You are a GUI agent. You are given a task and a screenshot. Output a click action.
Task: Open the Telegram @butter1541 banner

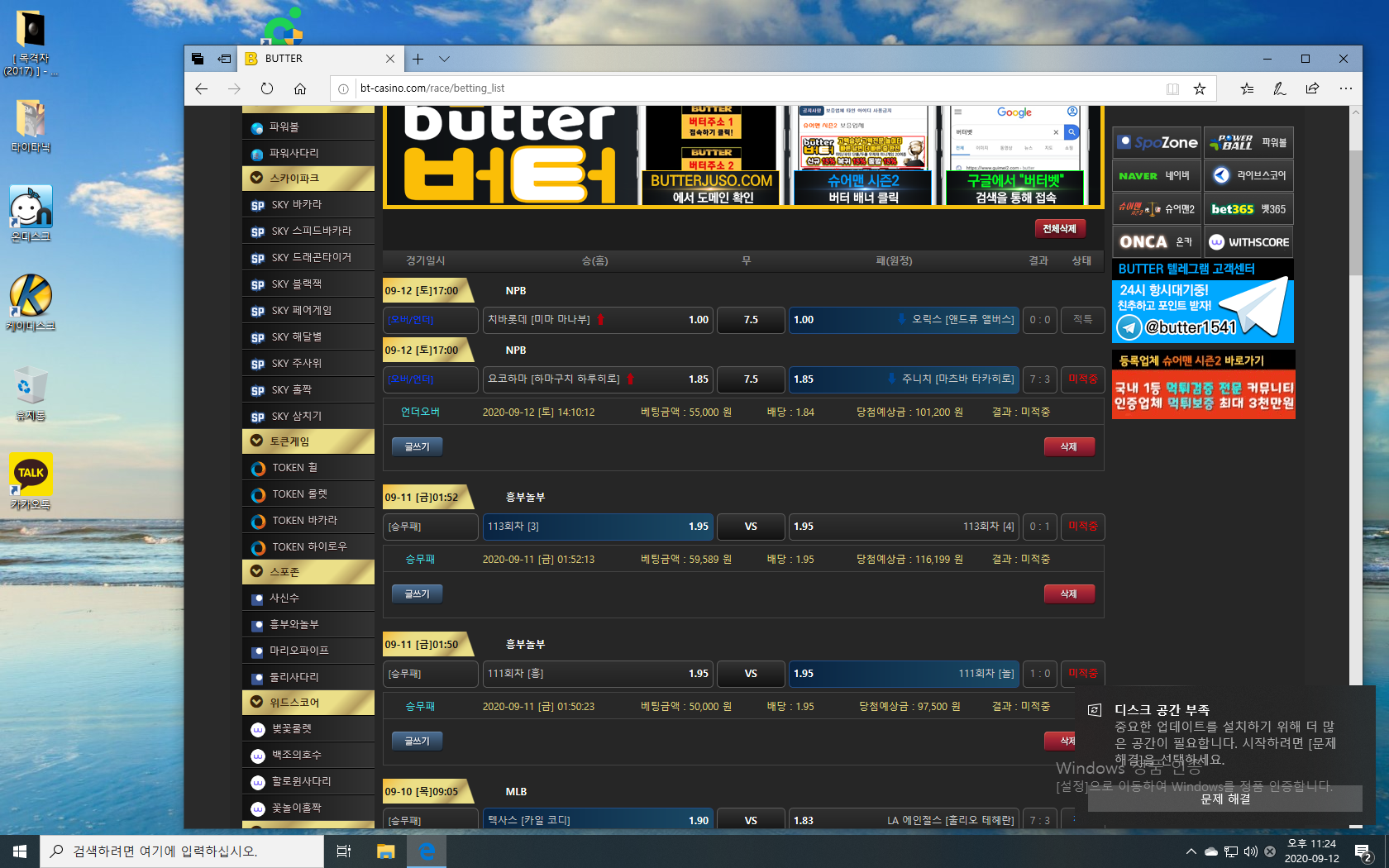pos(1203,311)
